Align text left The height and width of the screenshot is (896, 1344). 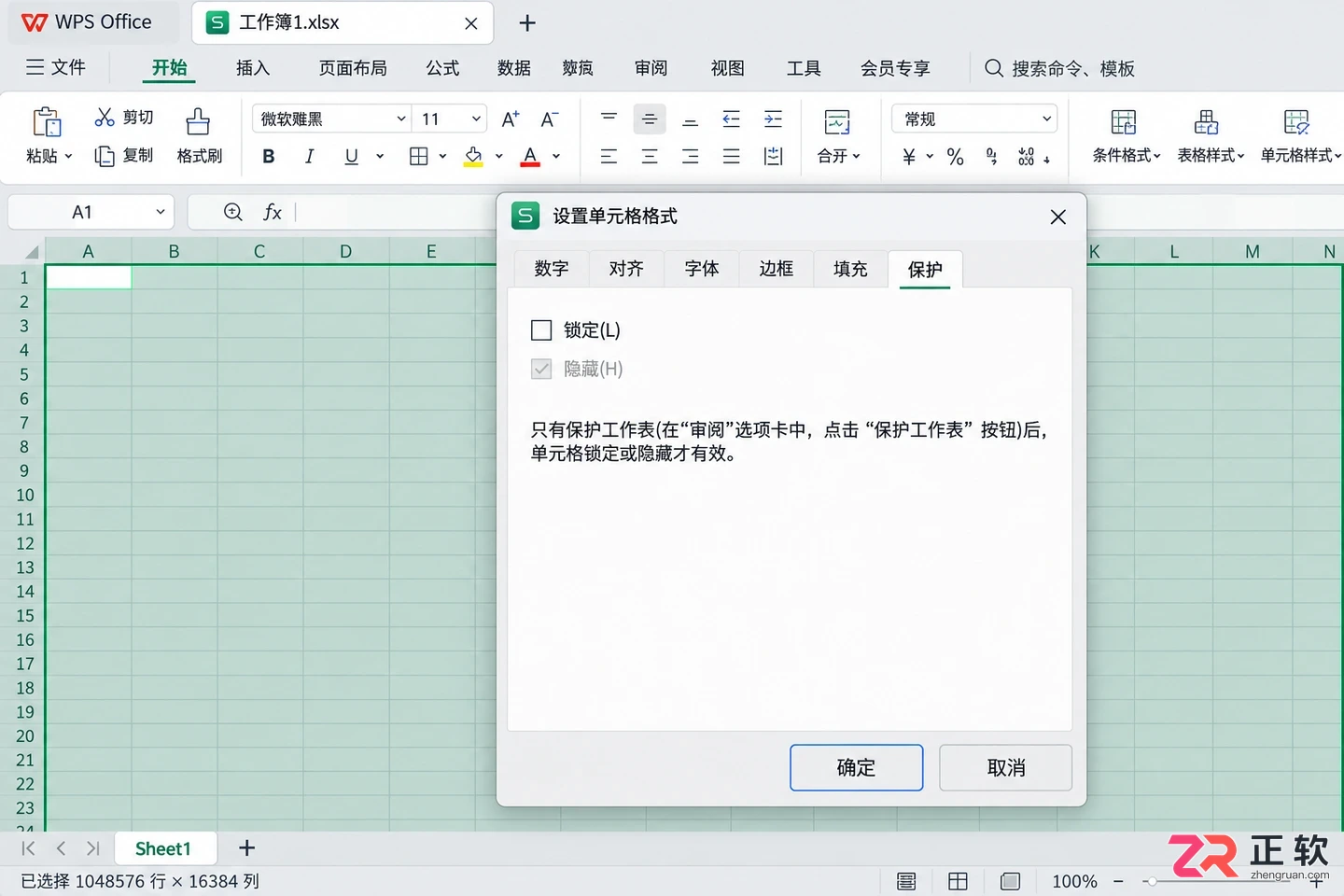click(x=609, y=156)
